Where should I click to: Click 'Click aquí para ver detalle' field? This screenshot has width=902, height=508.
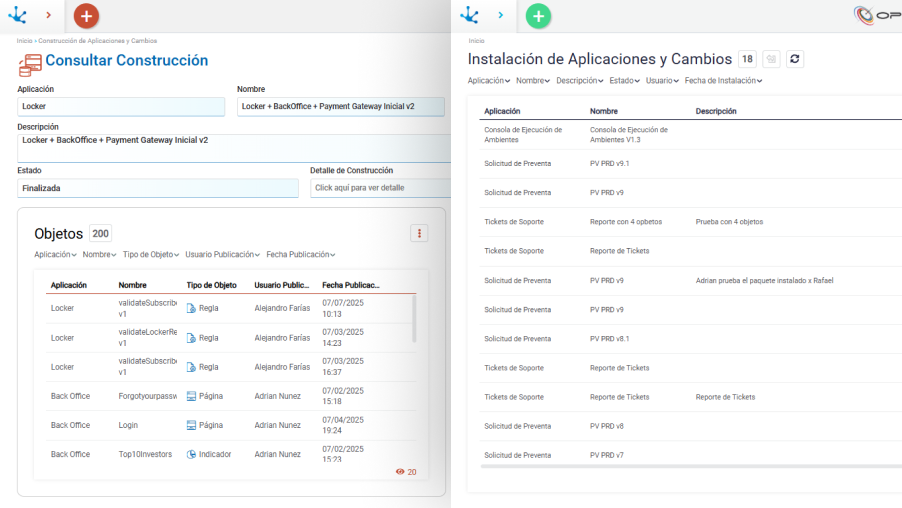pyautogui.click(x=380, y=188)
